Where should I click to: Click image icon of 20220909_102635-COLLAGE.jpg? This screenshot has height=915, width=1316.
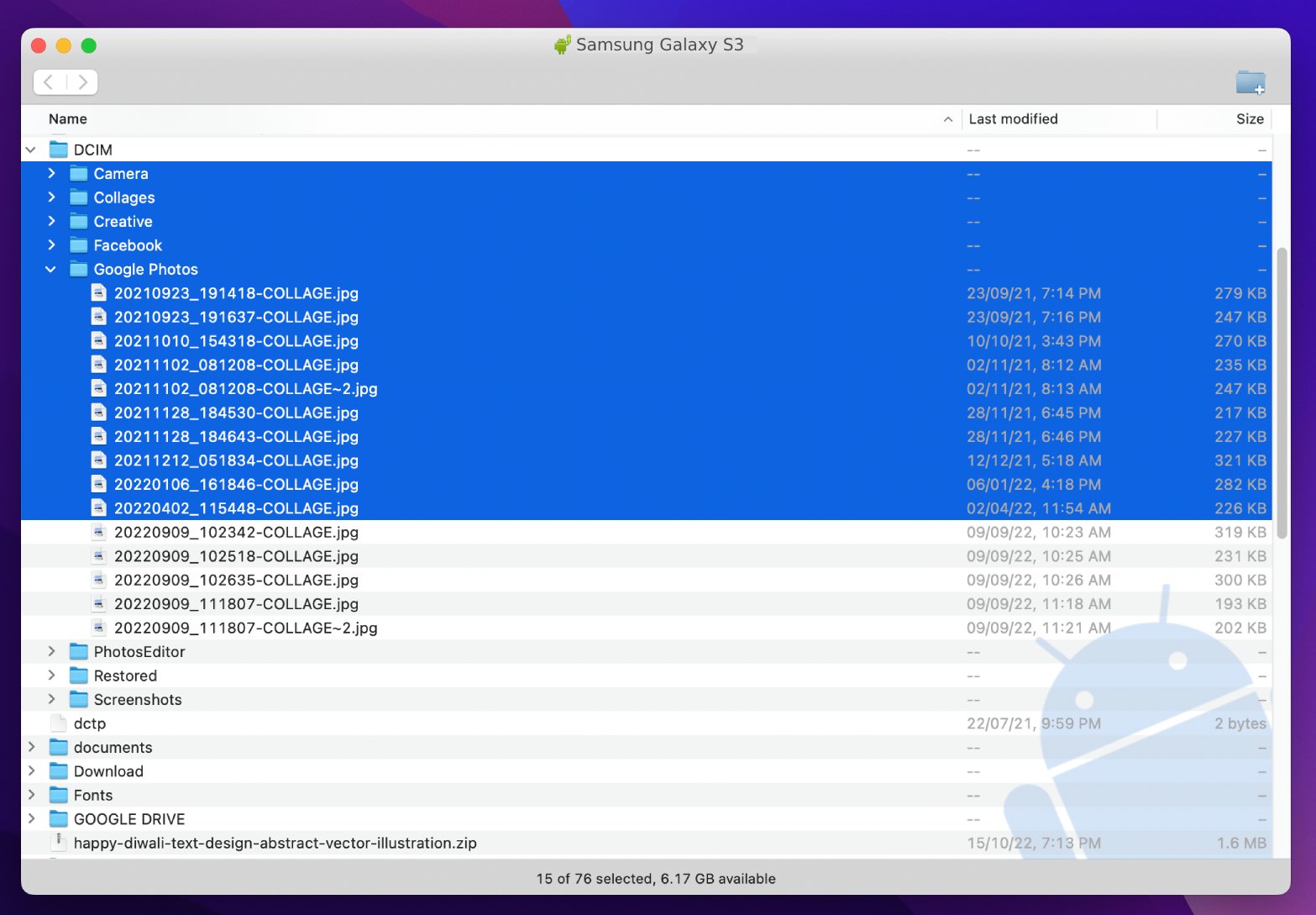99,580
